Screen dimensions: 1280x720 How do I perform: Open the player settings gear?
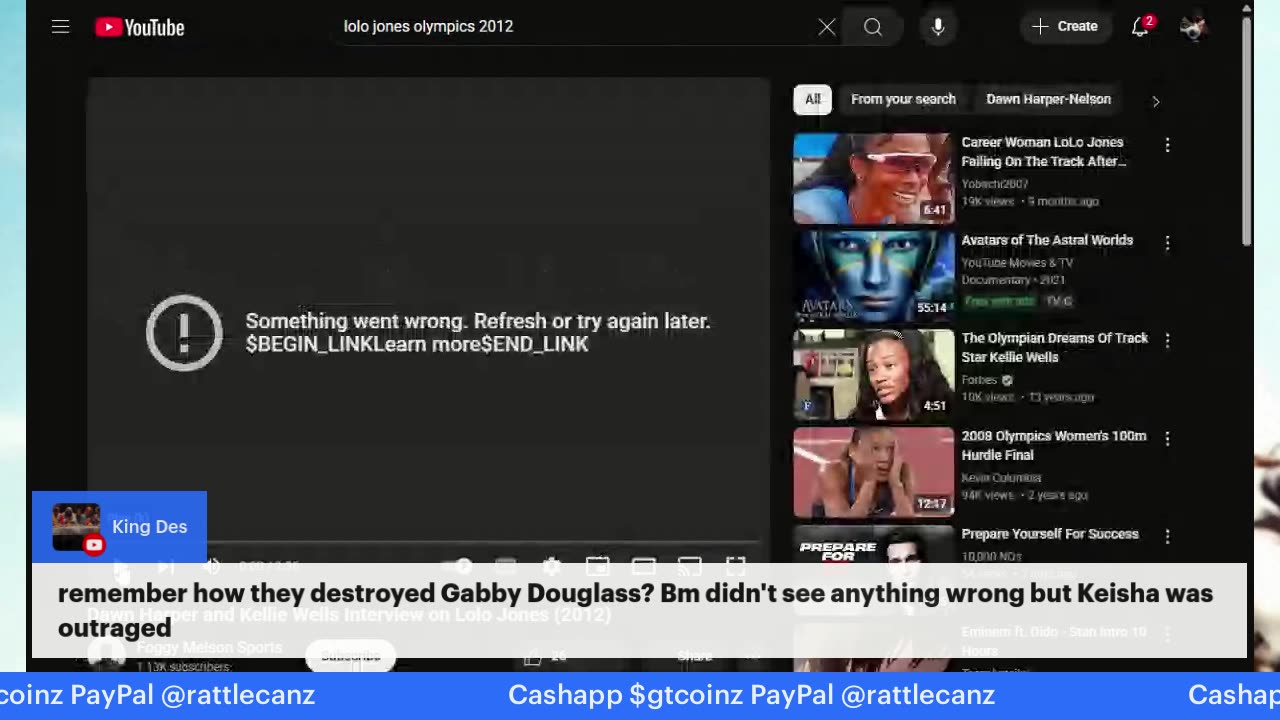(551, 567)
